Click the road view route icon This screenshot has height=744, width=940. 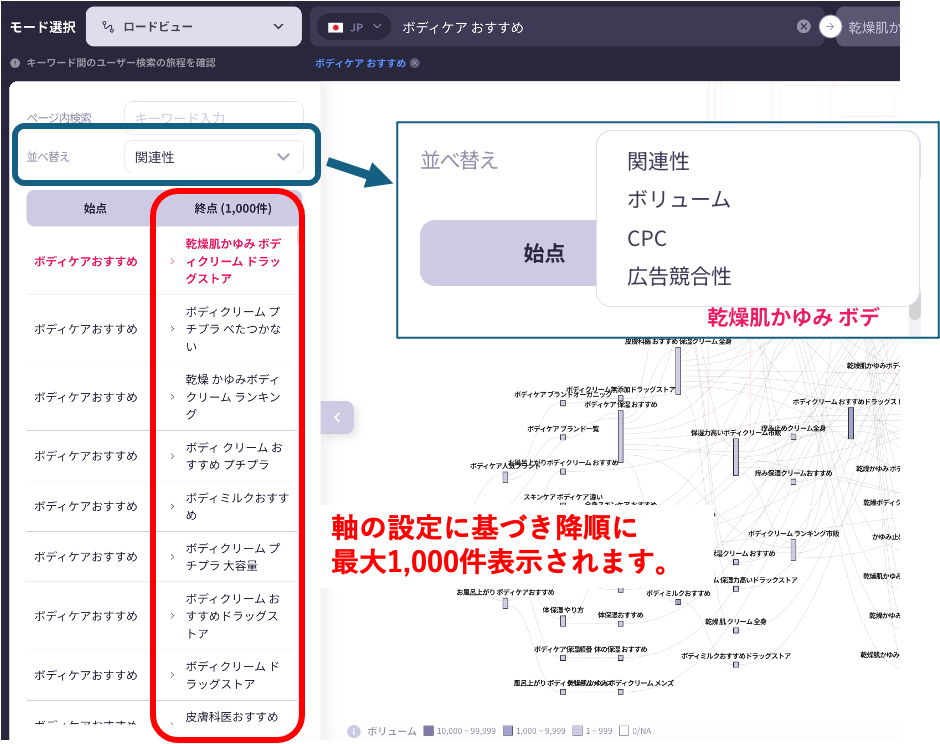click(x=107, y=27)
